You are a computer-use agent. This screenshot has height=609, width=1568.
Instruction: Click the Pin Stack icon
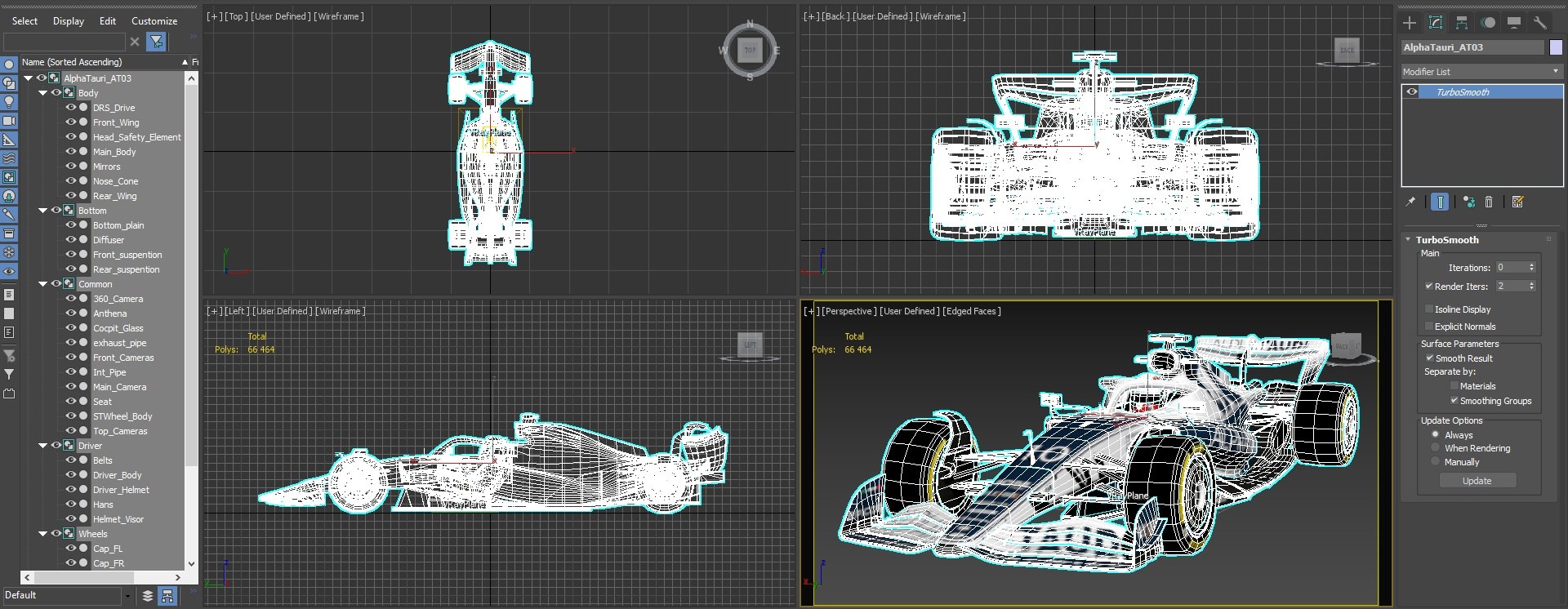(1410, 202)
